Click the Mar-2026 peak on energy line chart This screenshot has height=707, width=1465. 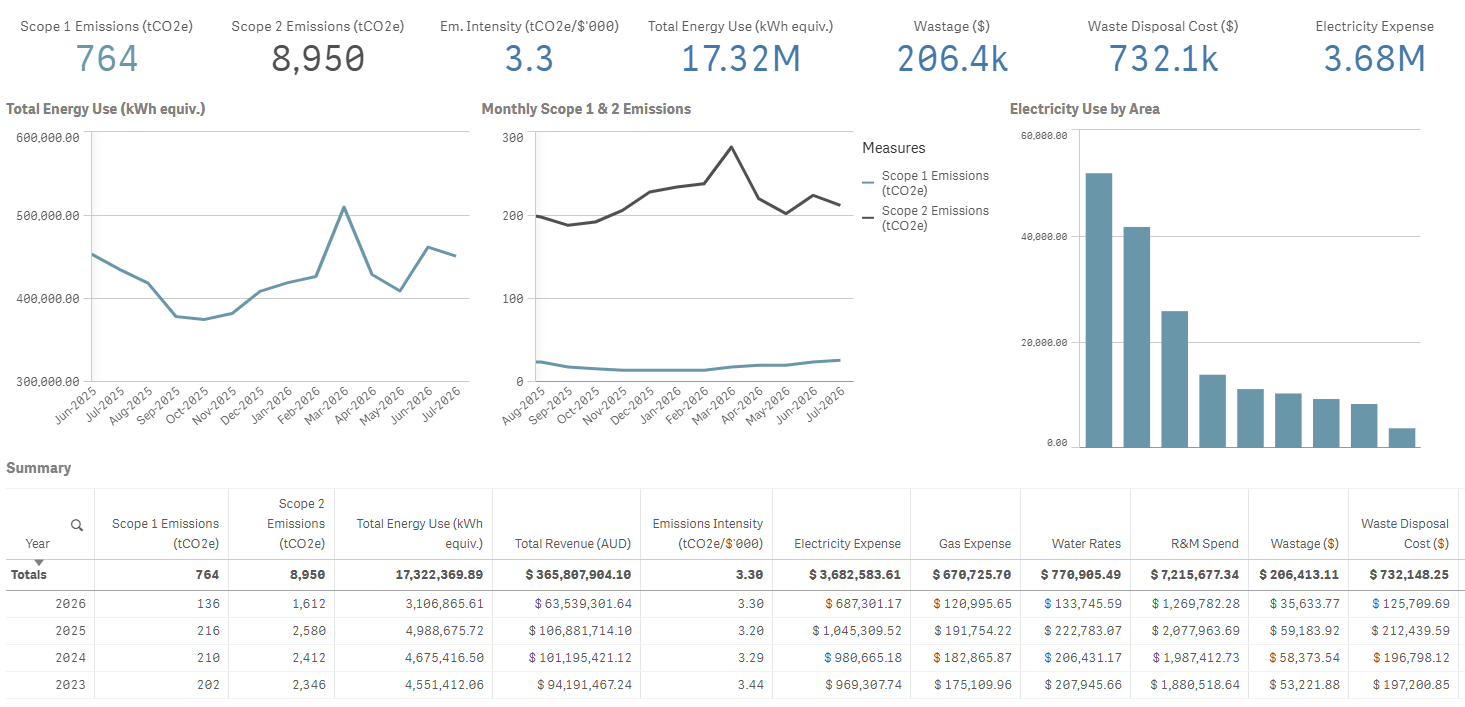344,207
